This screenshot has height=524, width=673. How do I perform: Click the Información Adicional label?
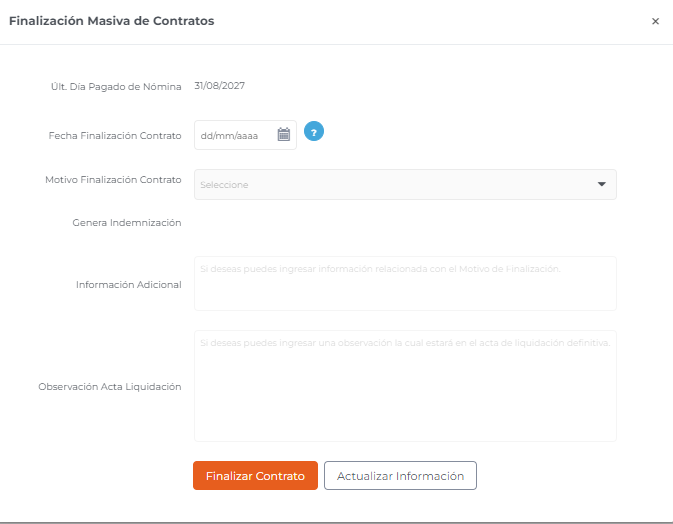[x=129, y=285]
